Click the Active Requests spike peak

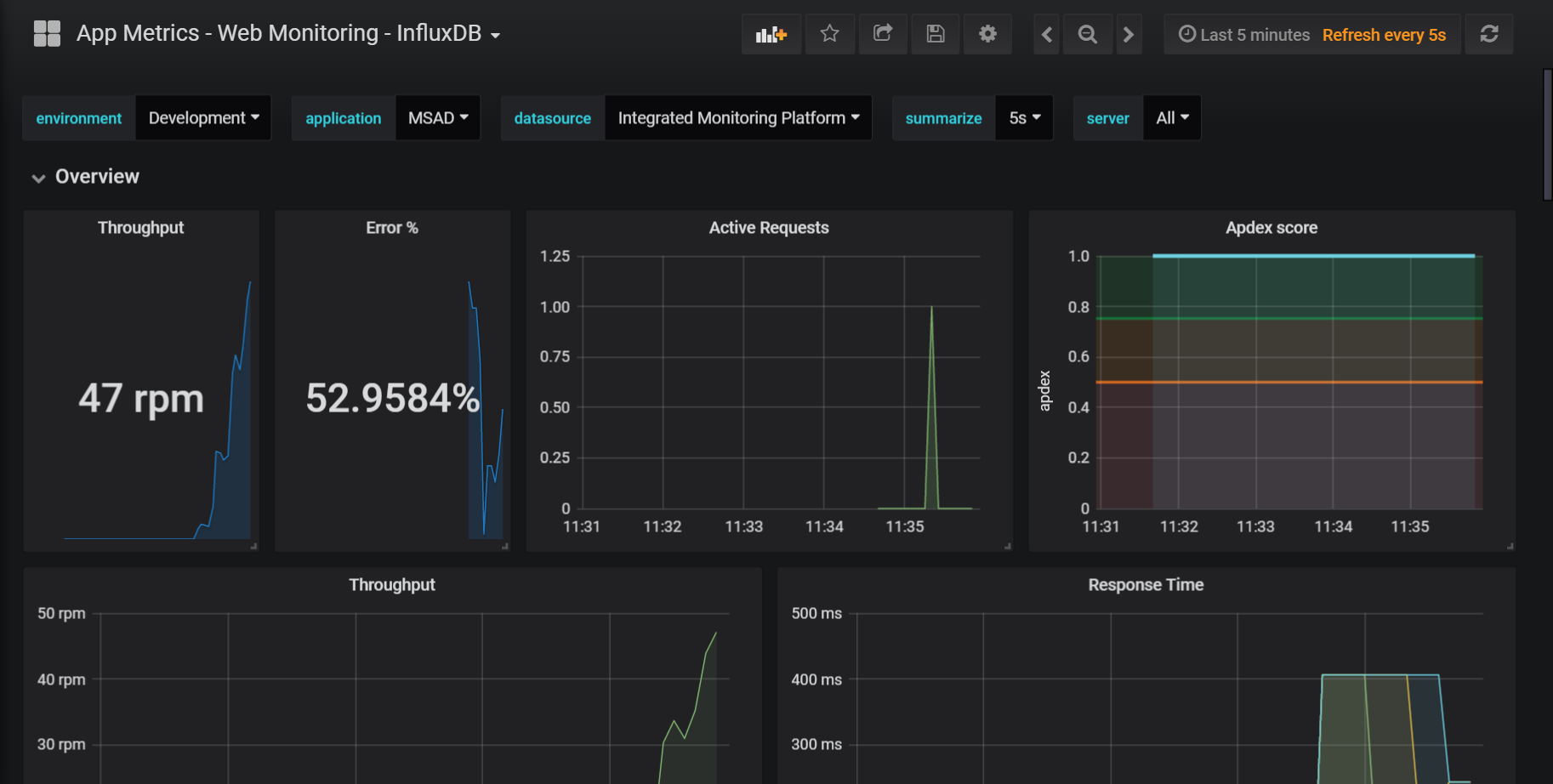coord(931,308)
